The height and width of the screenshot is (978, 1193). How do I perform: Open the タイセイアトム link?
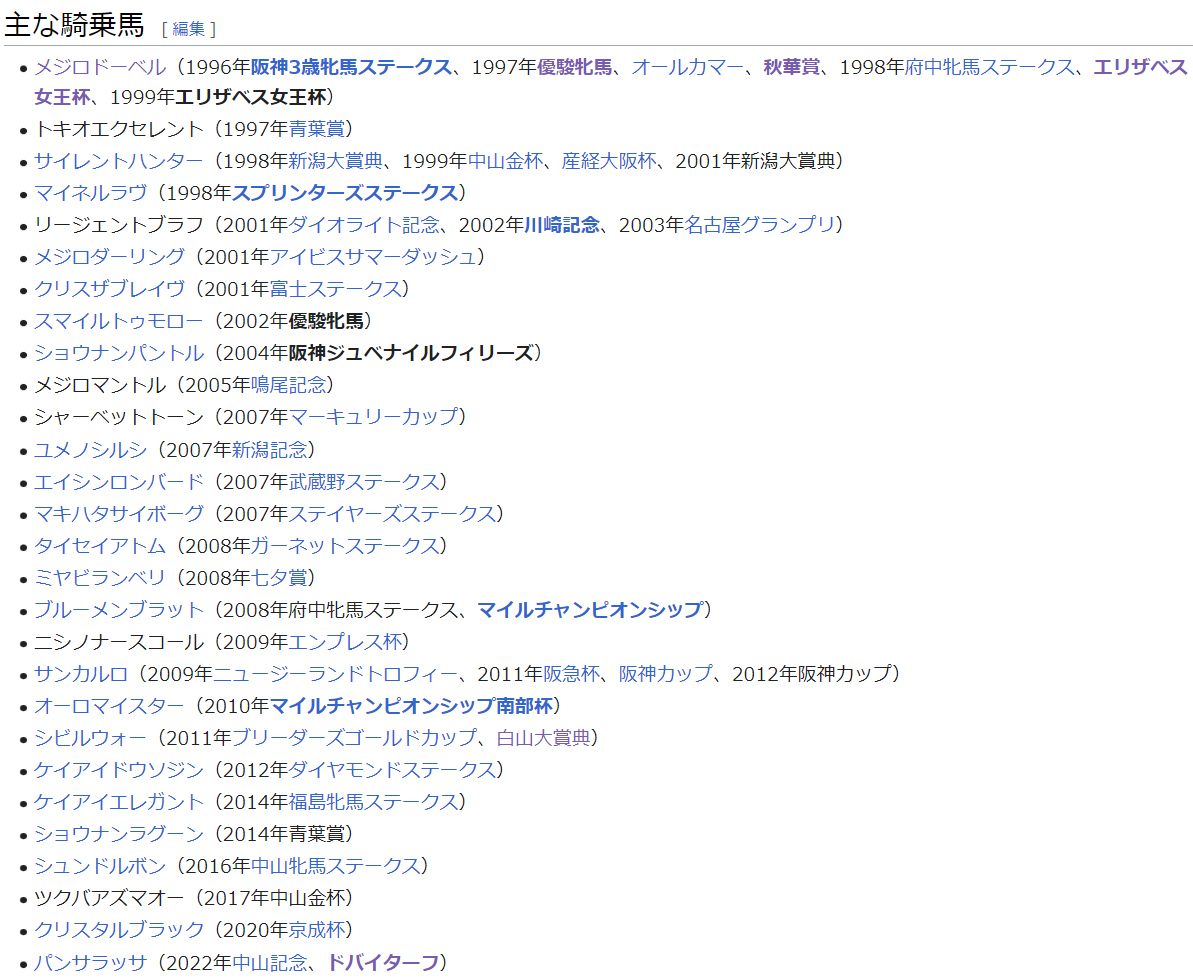tap(100, 546)
